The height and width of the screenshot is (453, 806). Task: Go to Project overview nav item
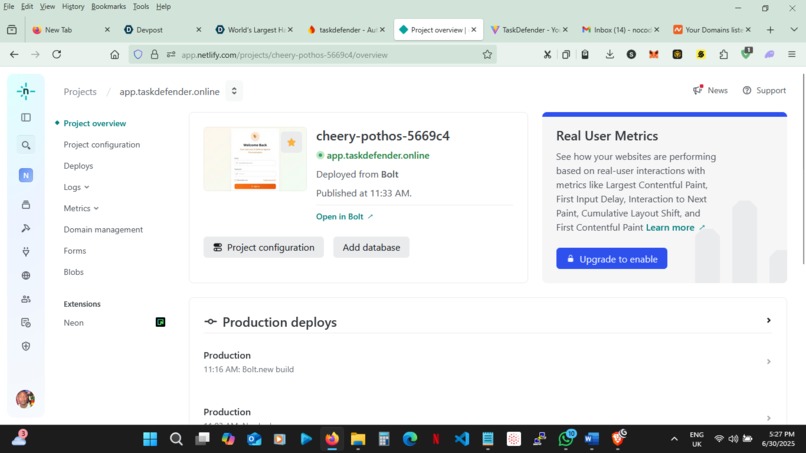click(95, 123)
